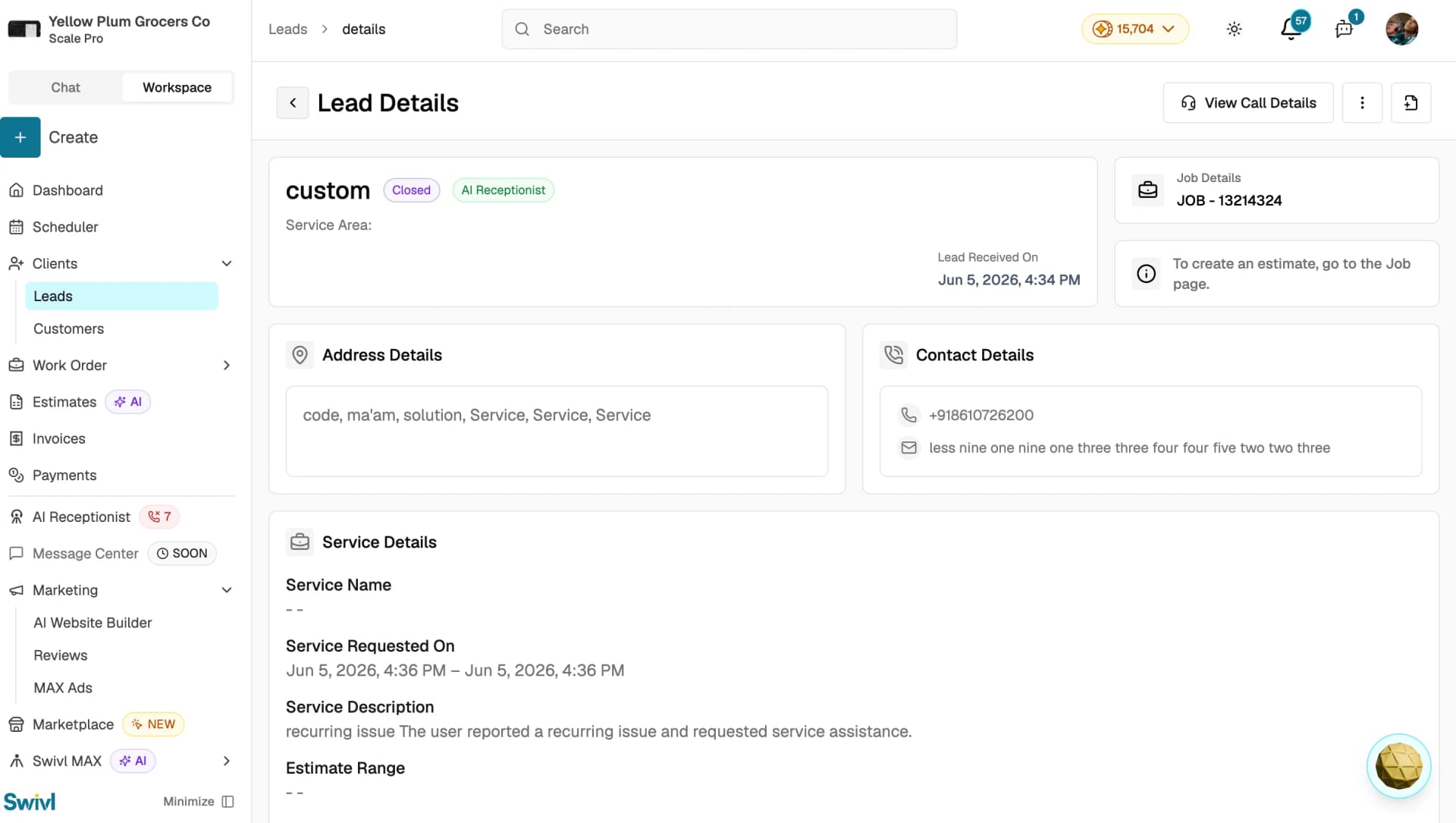Toggle light/dark theme sun icon
Viewport: 1456px width, 823px height.
click(1234, 29)
